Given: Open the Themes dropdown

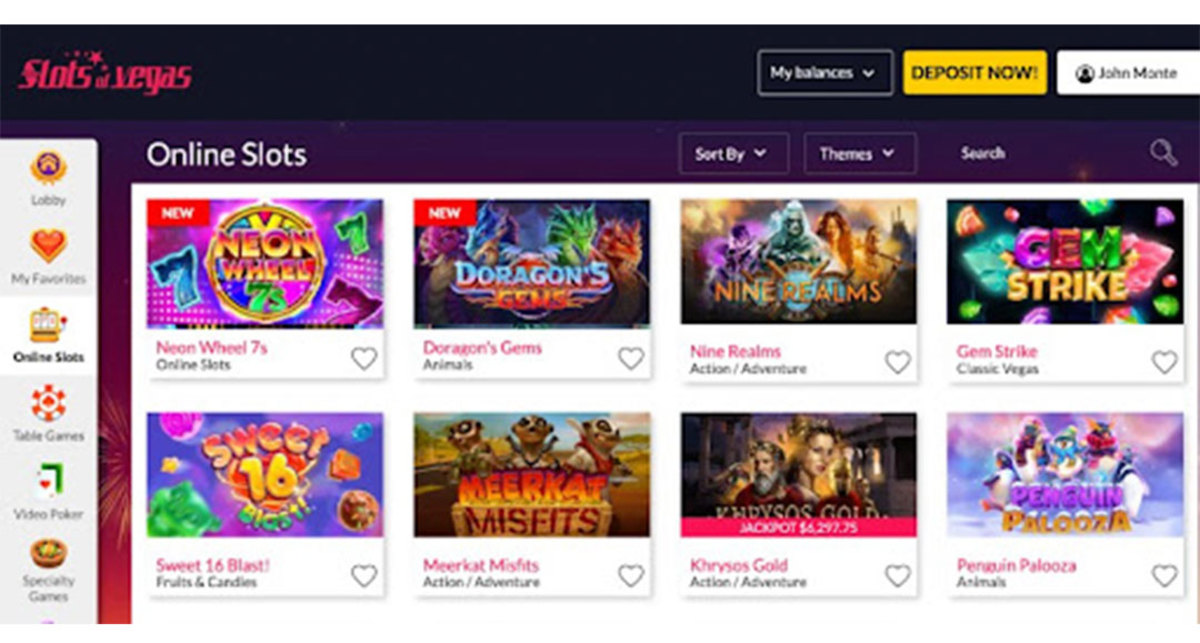Looking at the screenshot, I should (x=860, y=154).
